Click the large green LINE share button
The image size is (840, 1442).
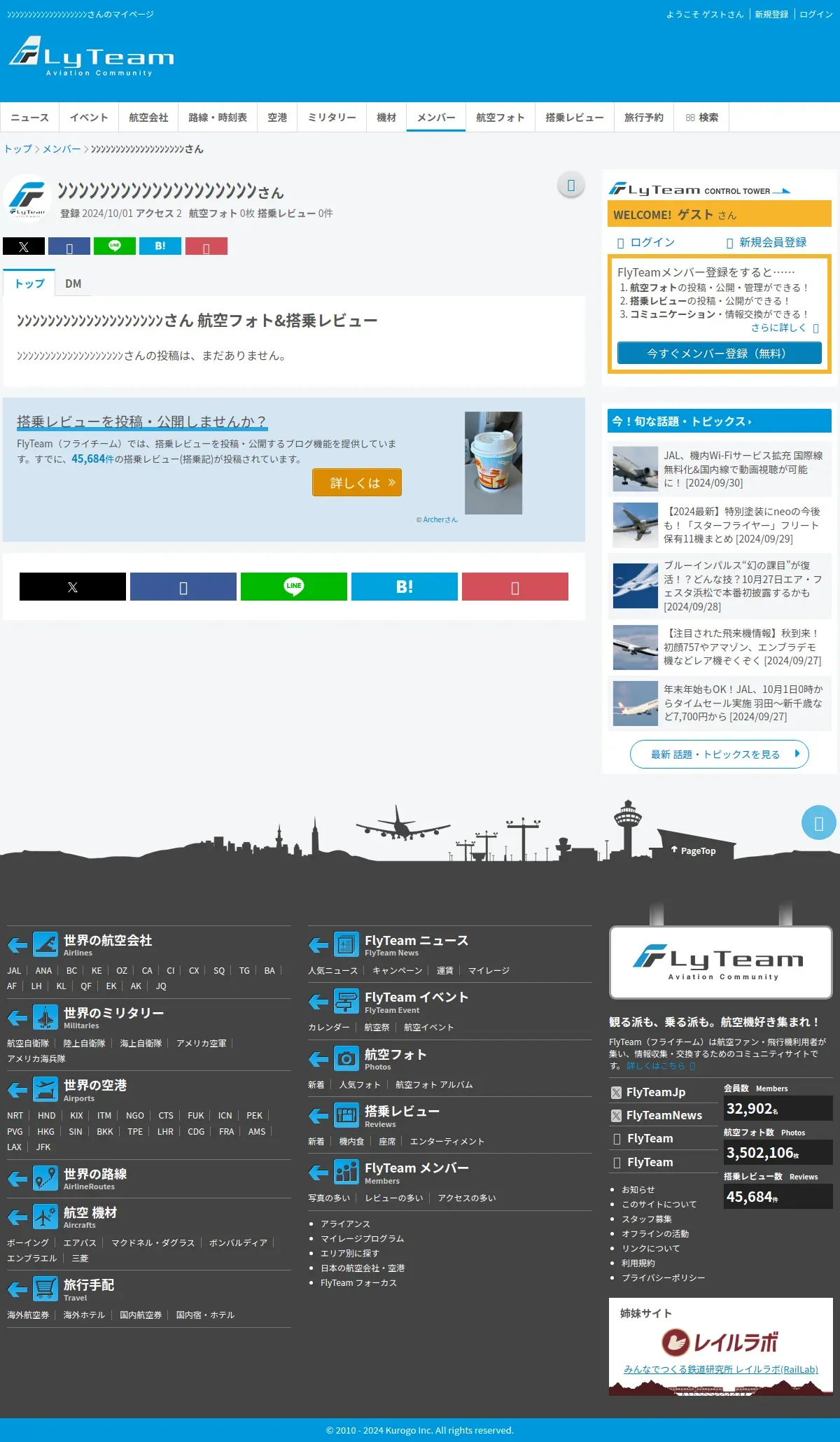pyautogui.click(x=294, y=587)
